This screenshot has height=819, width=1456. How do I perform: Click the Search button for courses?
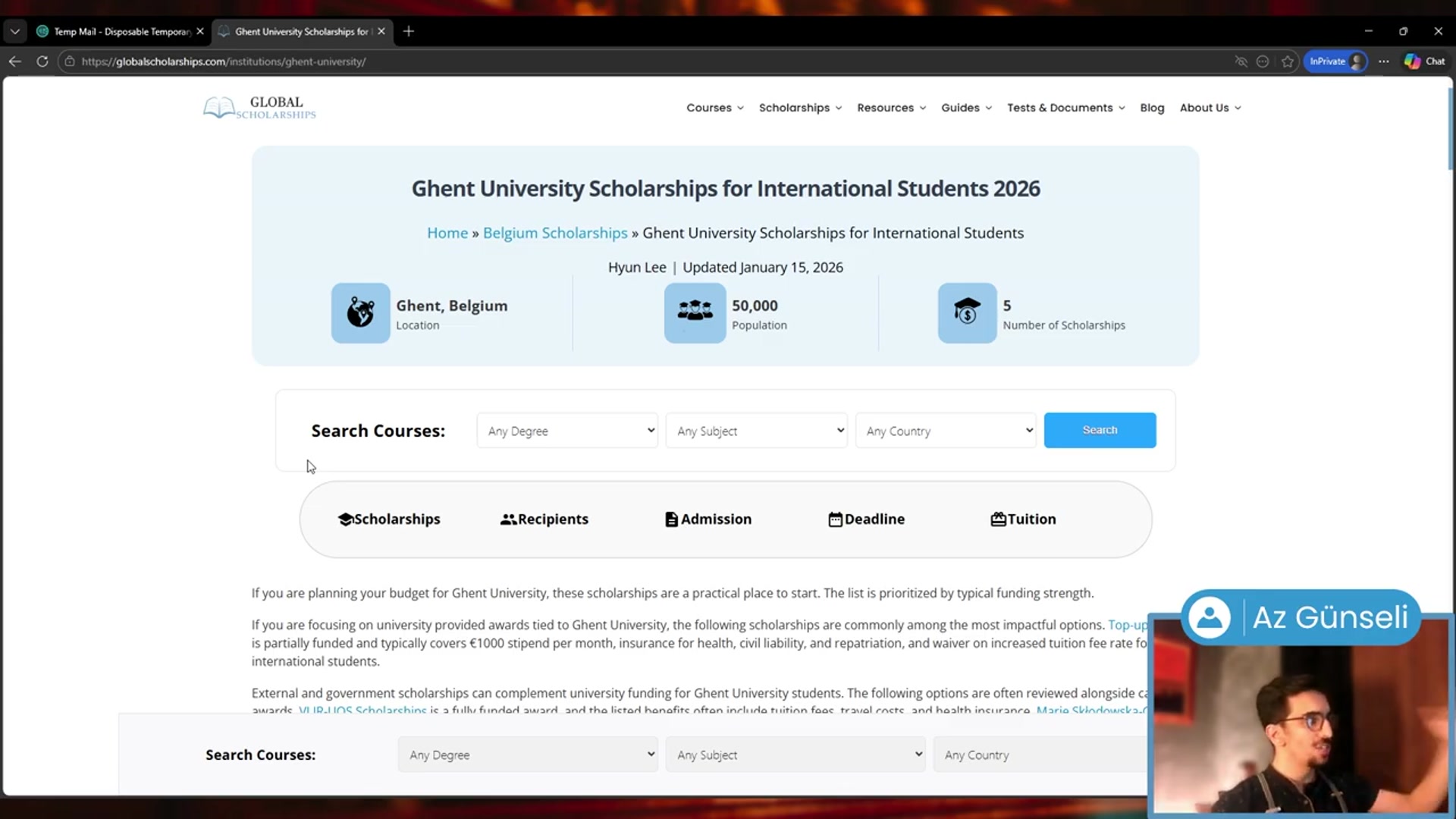[x=1100, y=430]
